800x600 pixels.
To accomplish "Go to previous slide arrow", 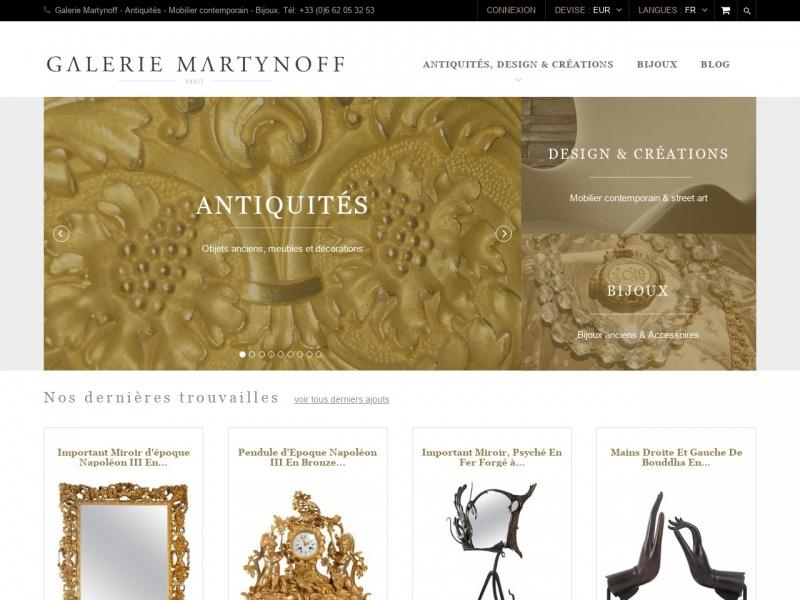I will (61, 234).
